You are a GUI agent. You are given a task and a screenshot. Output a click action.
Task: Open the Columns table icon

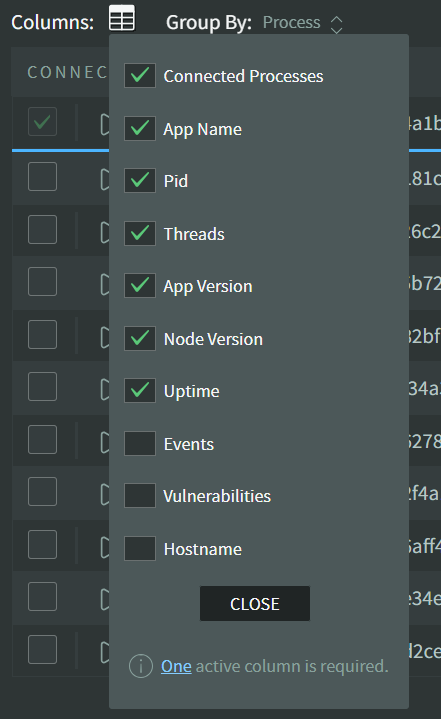[122, 18]
